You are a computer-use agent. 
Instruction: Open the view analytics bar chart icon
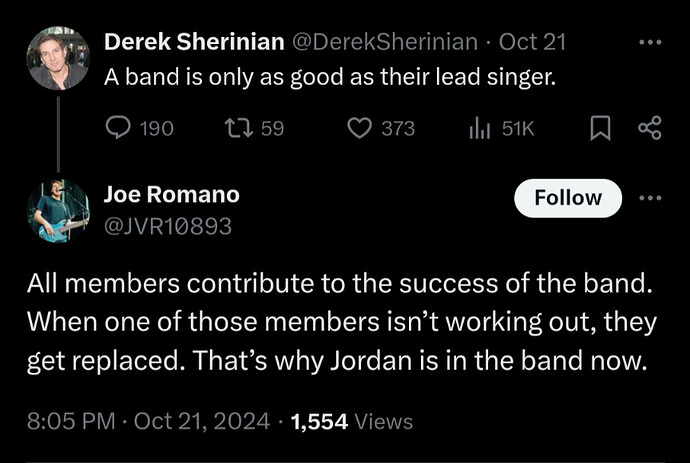click(x=480, y=128)
